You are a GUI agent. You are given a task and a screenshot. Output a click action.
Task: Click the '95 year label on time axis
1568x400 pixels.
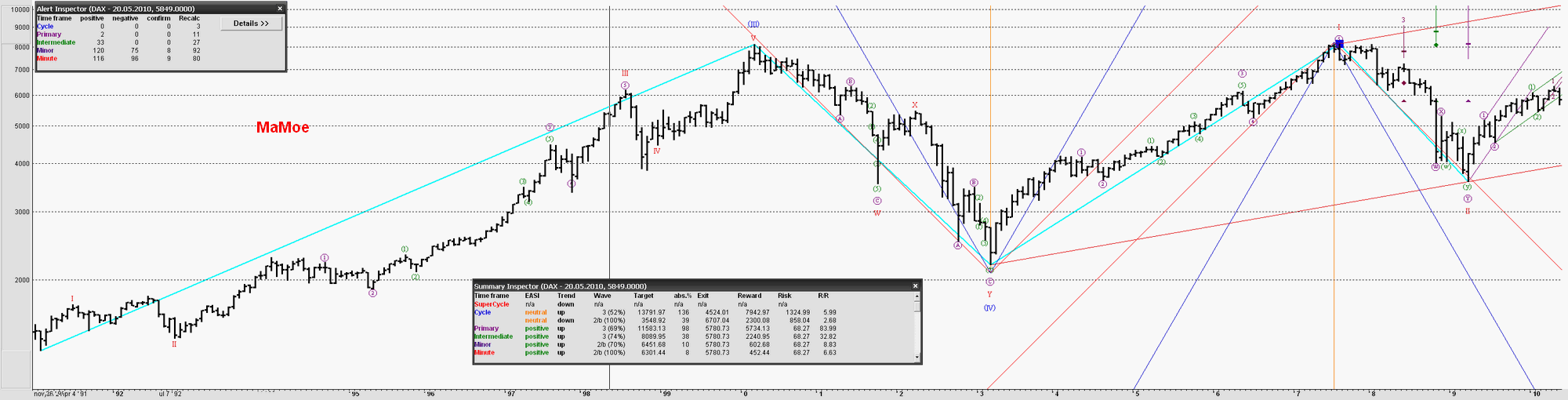355,394
